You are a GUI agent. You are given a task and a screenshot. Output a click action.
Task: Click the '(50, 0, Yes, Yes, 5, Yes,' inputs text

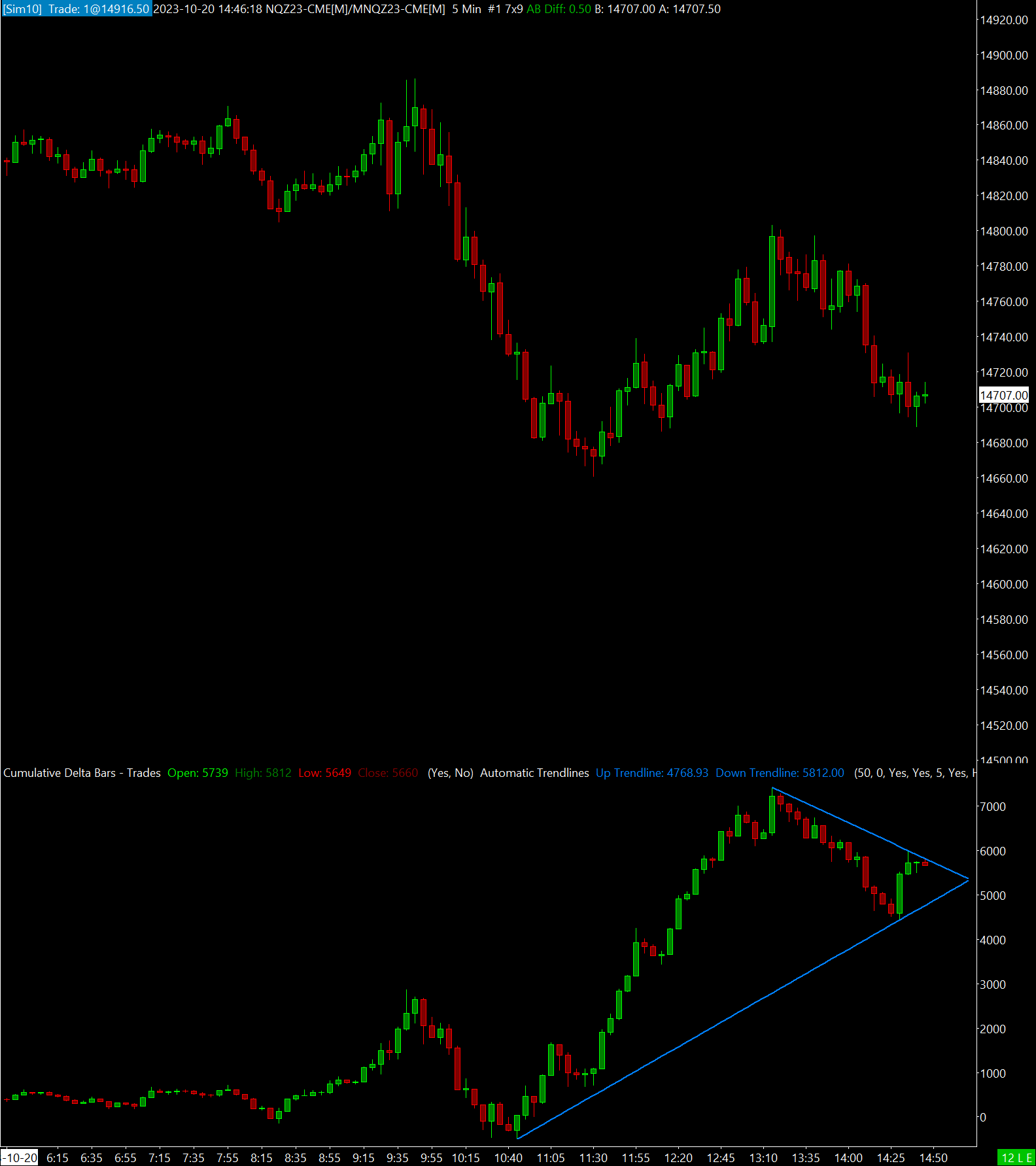pos(911,773)
